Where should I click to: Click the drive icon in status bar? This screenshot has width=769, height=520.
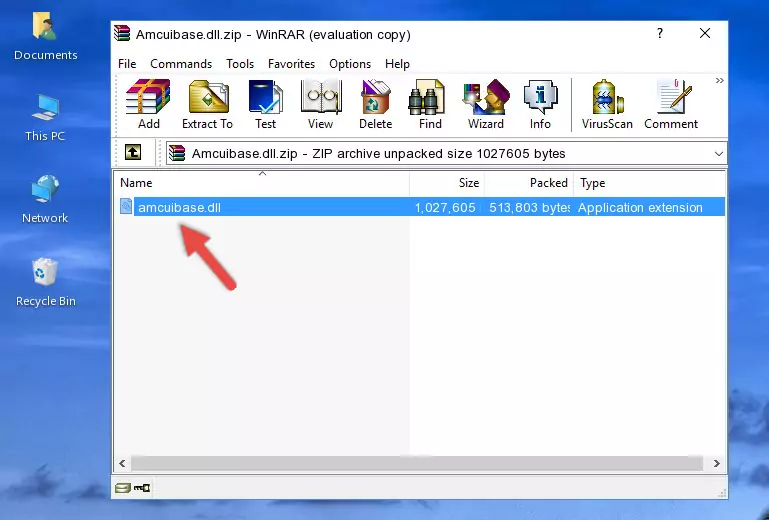pyautogui.click(x=123, y=488)
